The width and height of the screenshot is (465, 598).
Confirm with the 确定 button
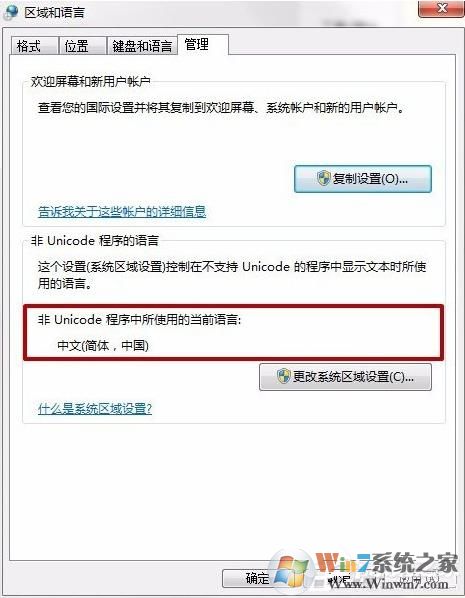pyautogui.click(x=257, y=578)
